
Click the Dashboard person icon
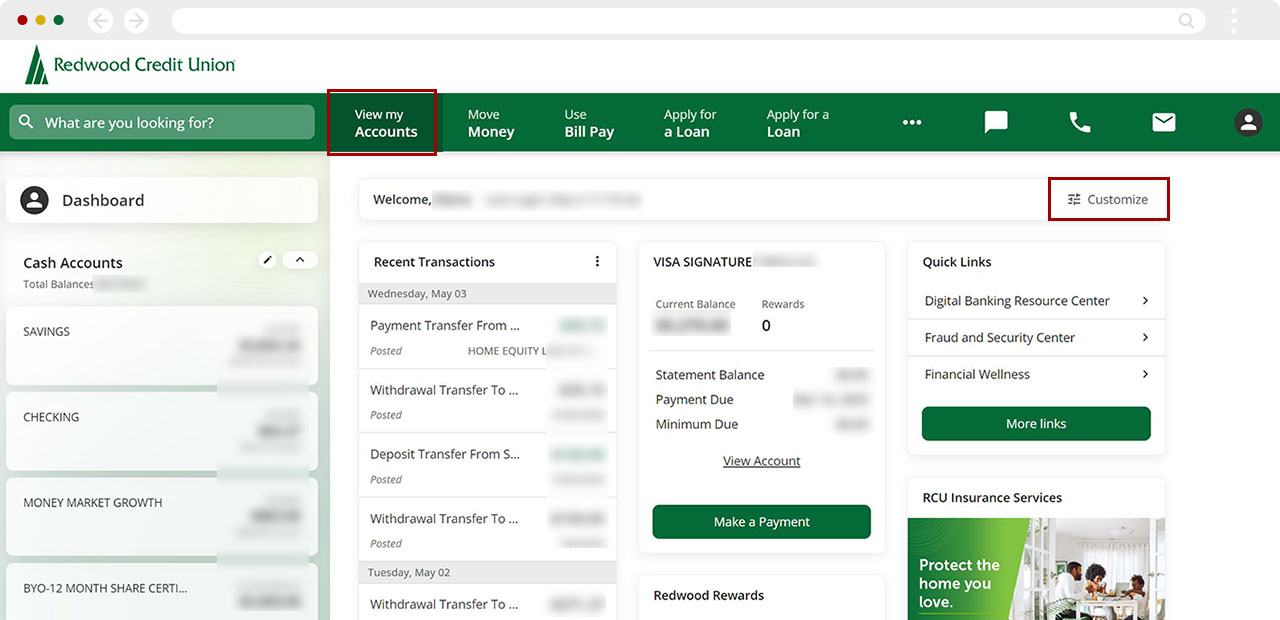point(35,200)
